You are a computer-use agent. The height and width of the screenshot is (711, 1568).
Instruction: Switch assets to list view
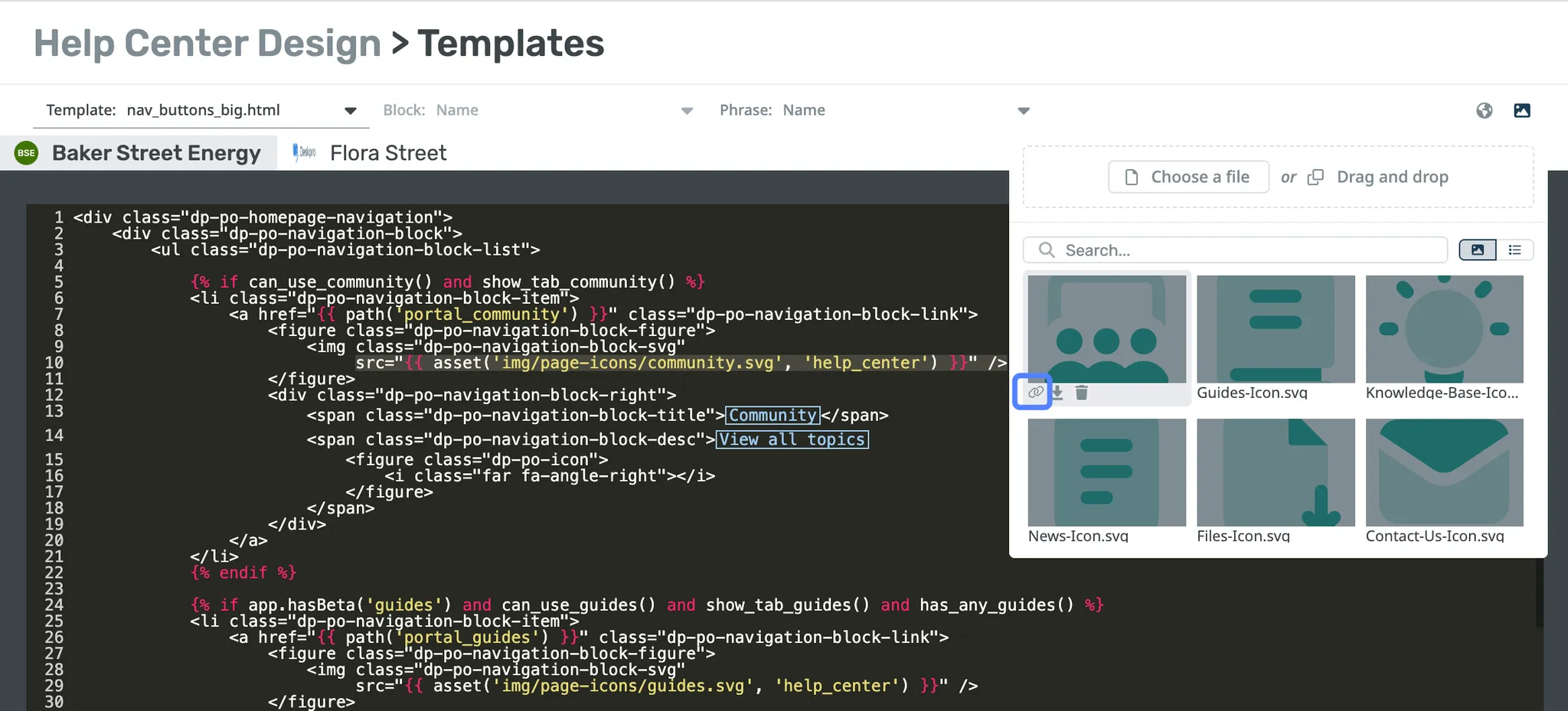click(1514, 250)
